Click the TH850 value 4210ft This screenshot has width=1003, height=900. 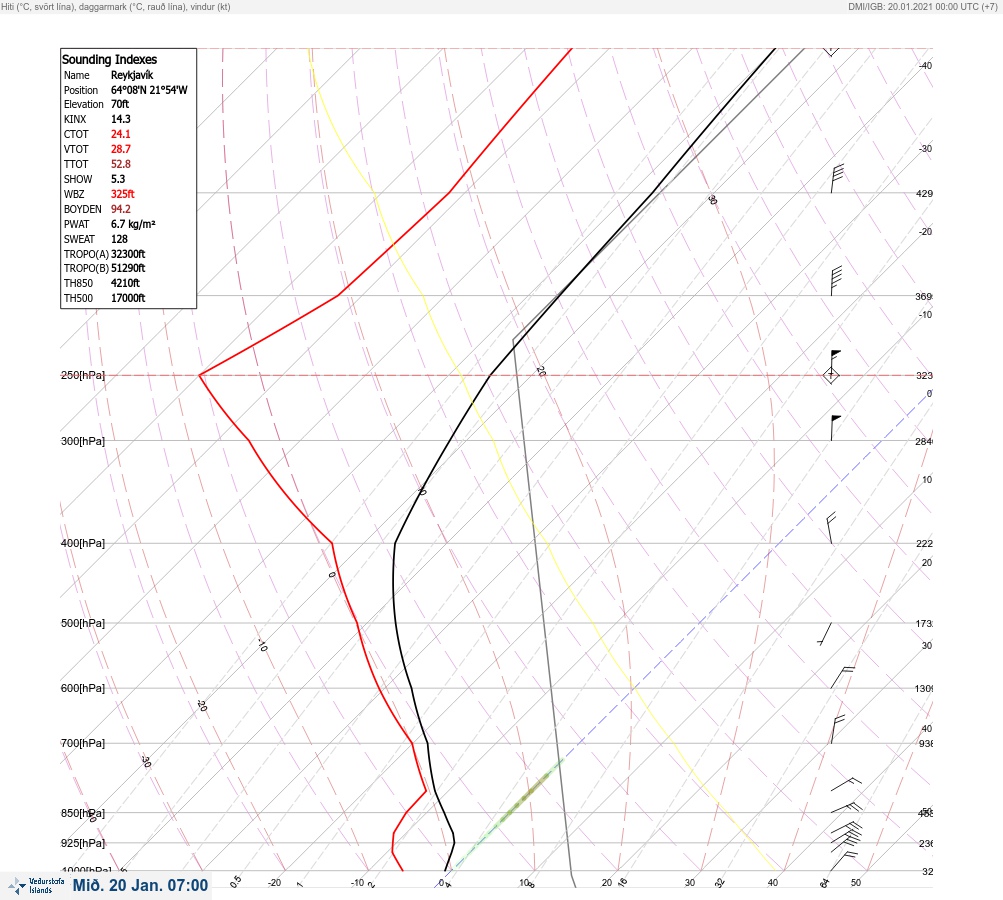tap(125, 283)
